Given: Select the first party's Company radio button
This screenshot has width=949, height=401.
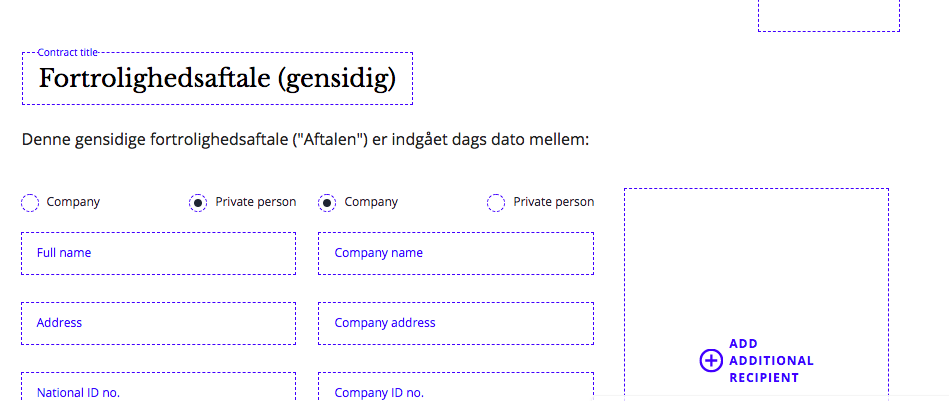Looking at the screenshot, I should pos(30,203).
